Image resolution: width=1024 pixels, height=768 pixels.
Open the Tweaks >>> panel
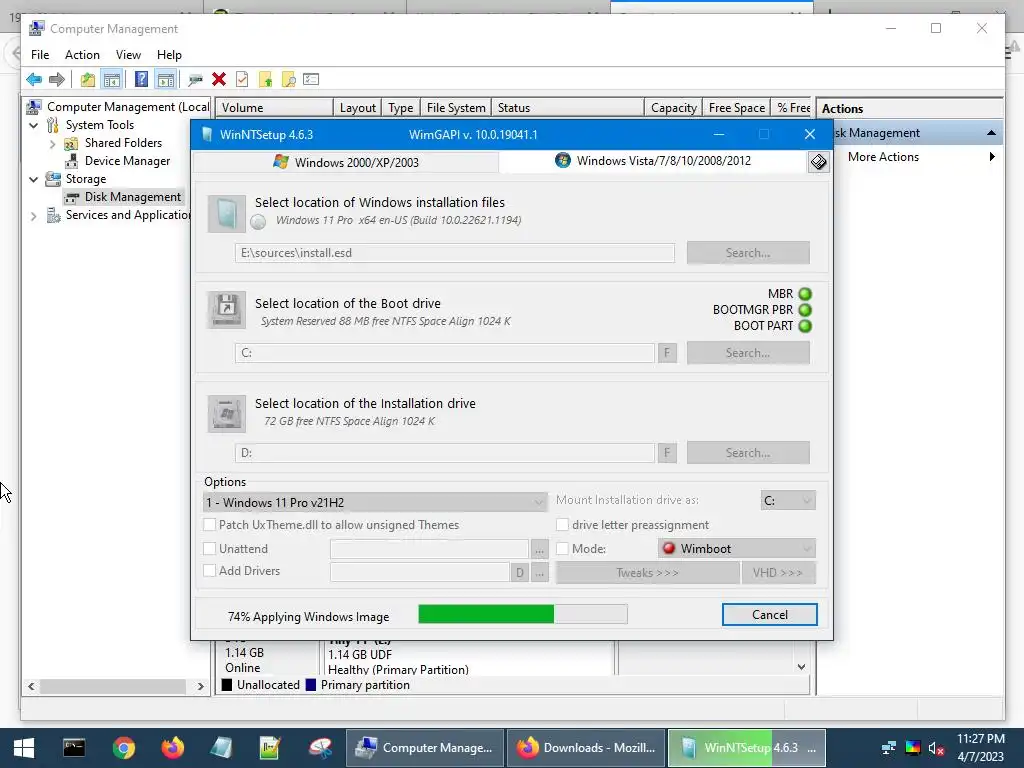647,573
